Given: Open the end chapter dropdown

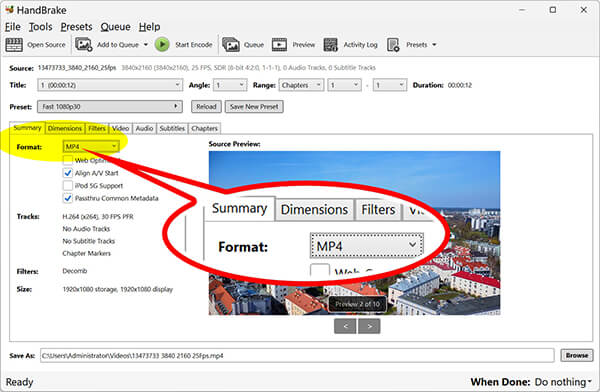Looking at the screenshot, I should point(390,85).
